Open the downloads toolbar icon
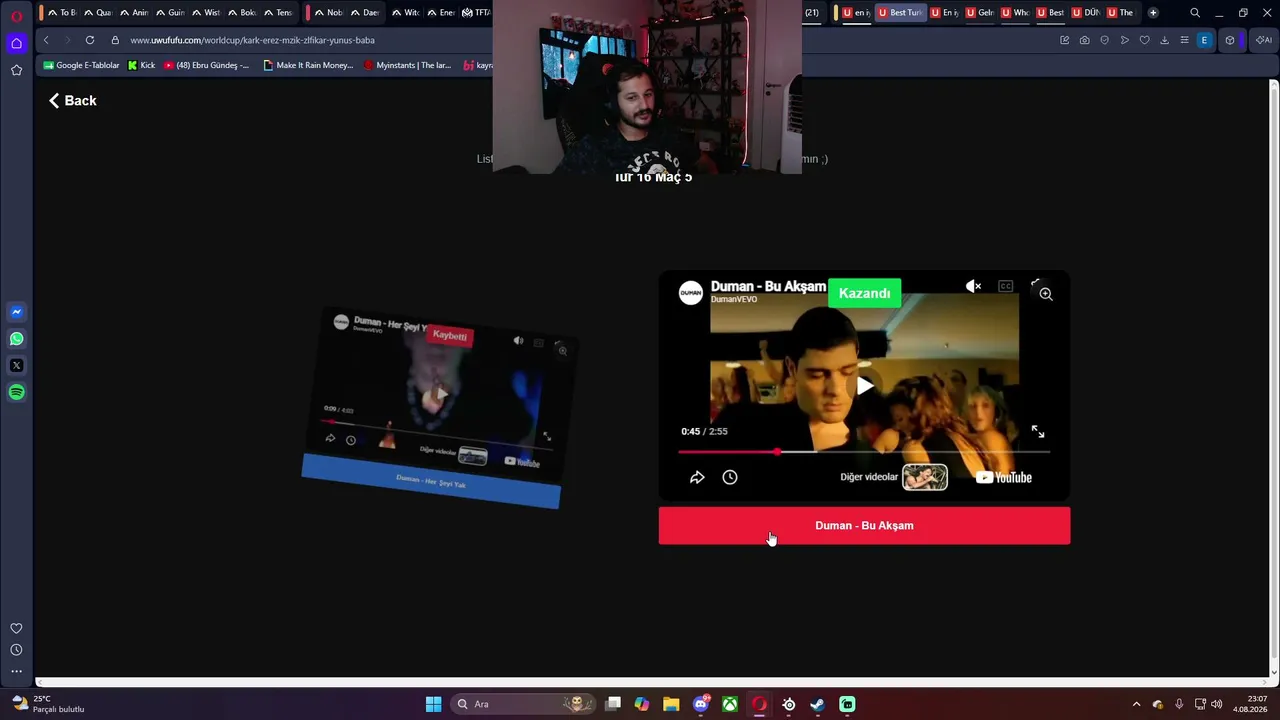 [x=1165, y=40]
